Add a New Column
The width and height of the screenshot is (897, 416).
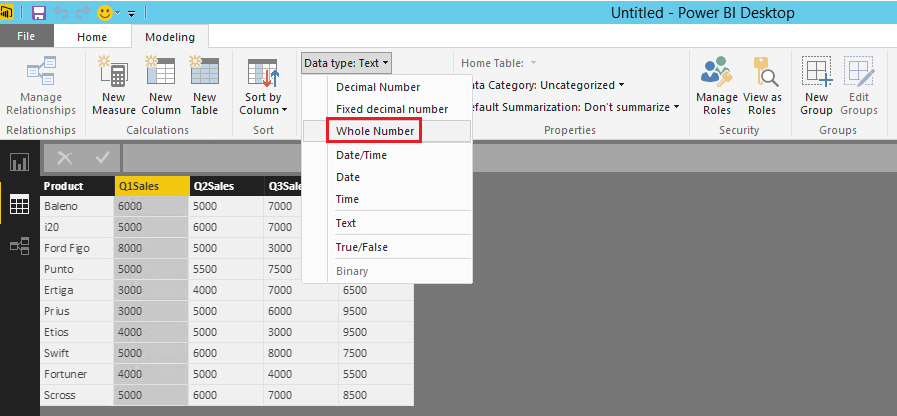(x=161, y=85)
